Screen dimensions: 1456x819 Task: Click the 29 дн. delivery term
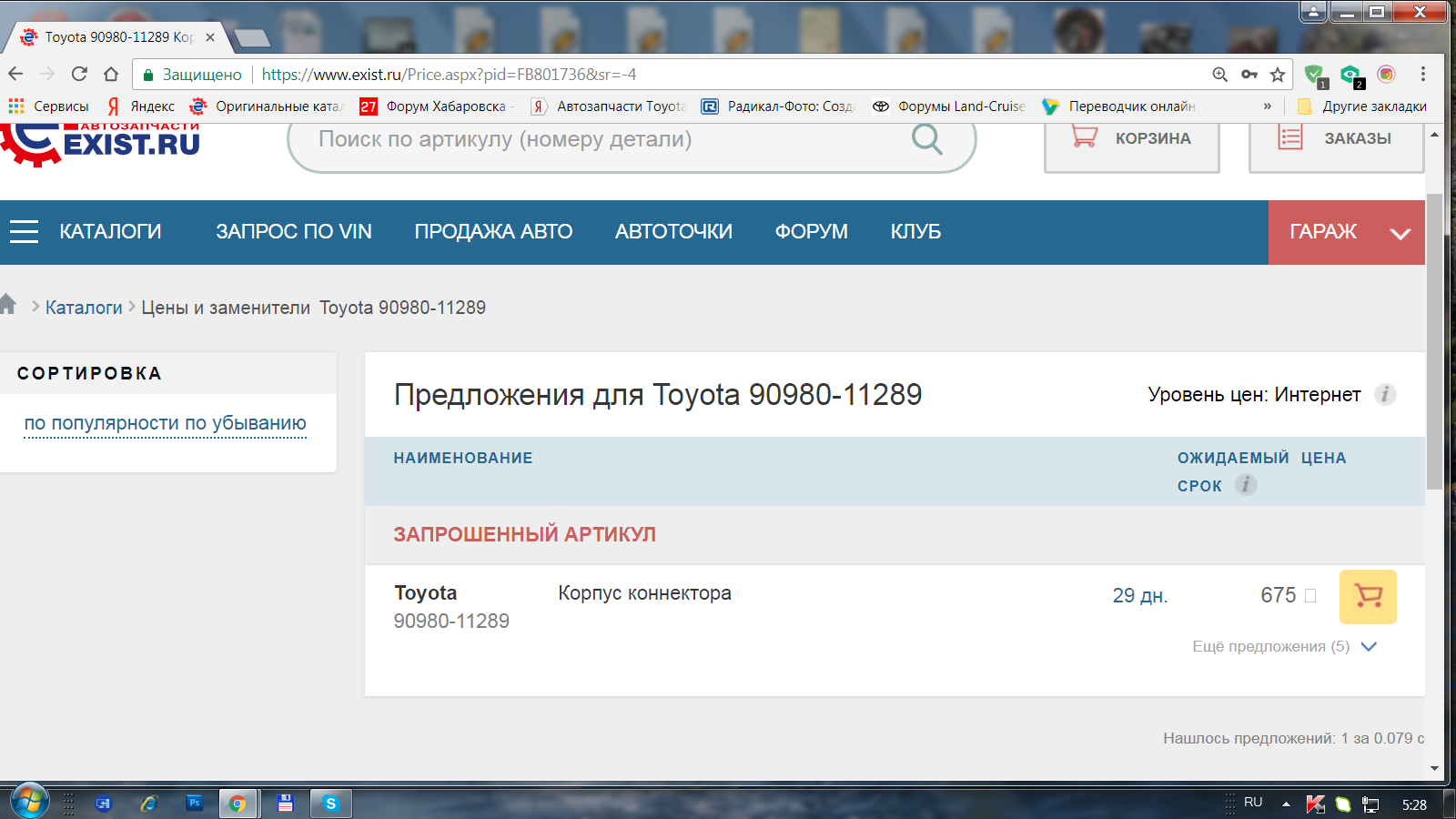coord(1139,596)
